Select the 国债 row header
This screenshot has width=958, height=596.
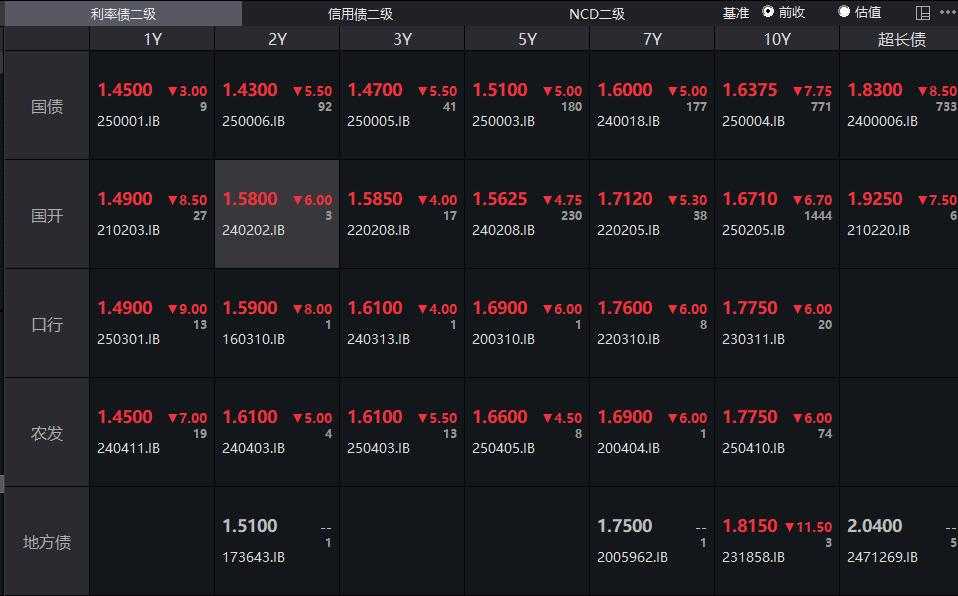pos(47,106)
